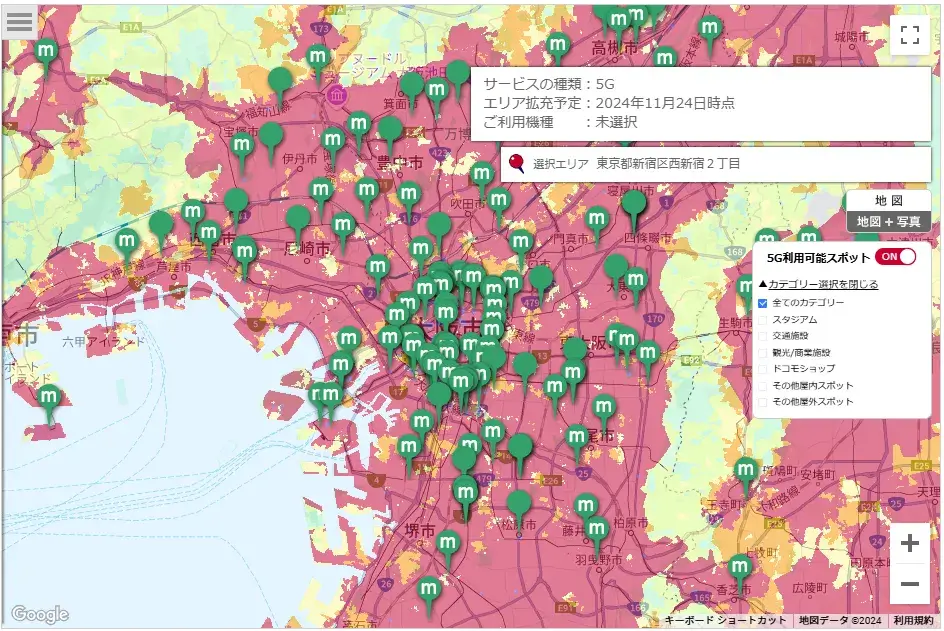
Task: Switch to the 地図 map view
Action: click(889, 201)
